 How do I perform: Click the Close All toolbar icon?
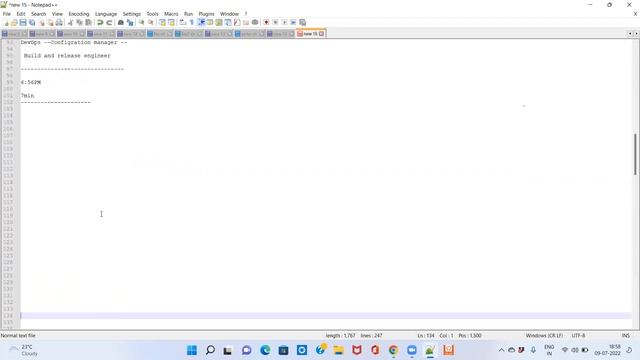[x=50, y=22]
